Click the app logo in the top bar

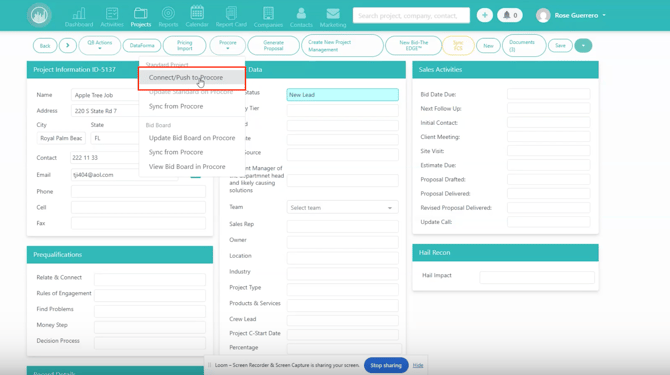coord(39,15)
